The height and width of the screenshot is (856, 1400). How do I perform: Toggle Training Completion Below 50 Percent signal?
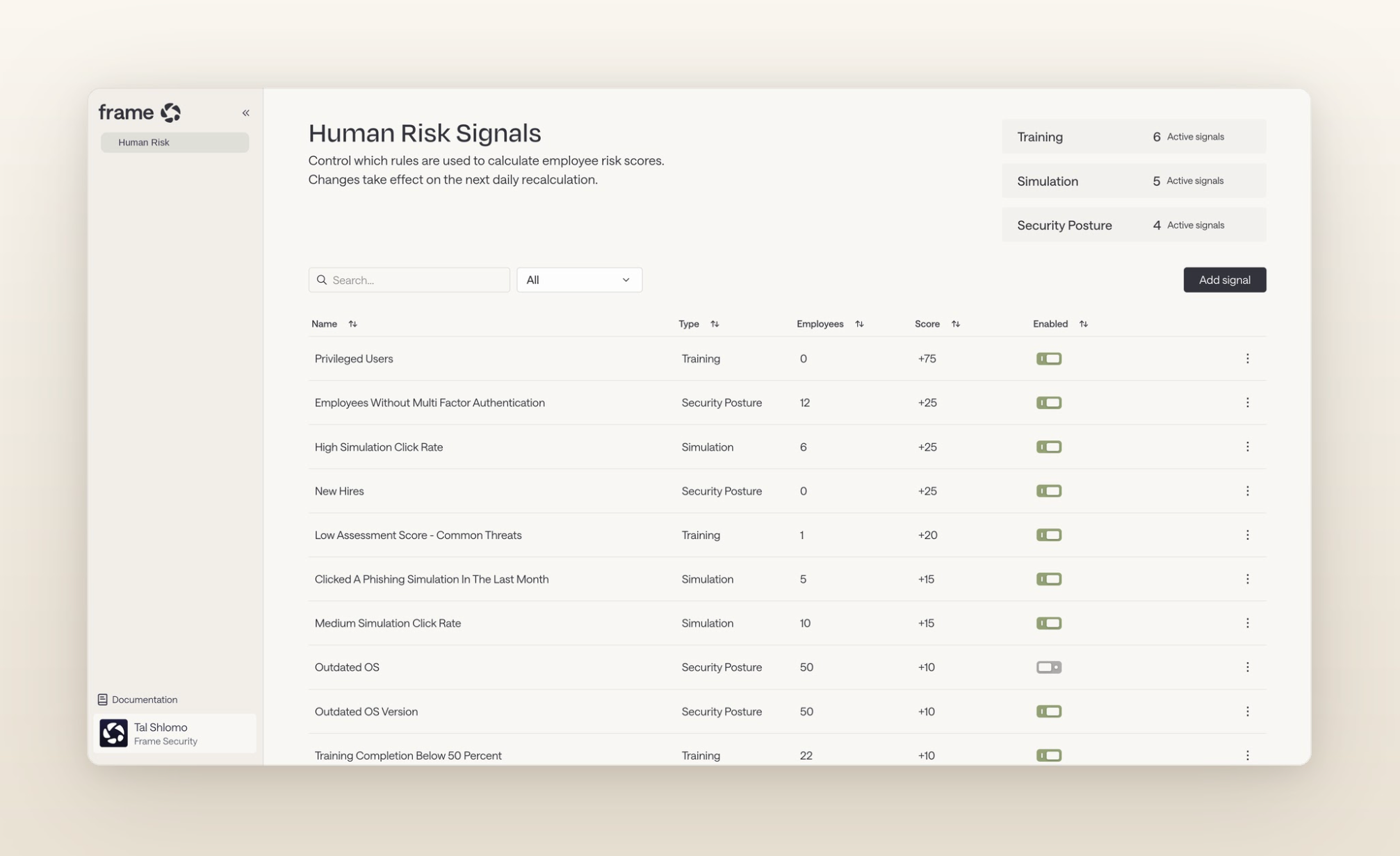(x=1049, y=755)
